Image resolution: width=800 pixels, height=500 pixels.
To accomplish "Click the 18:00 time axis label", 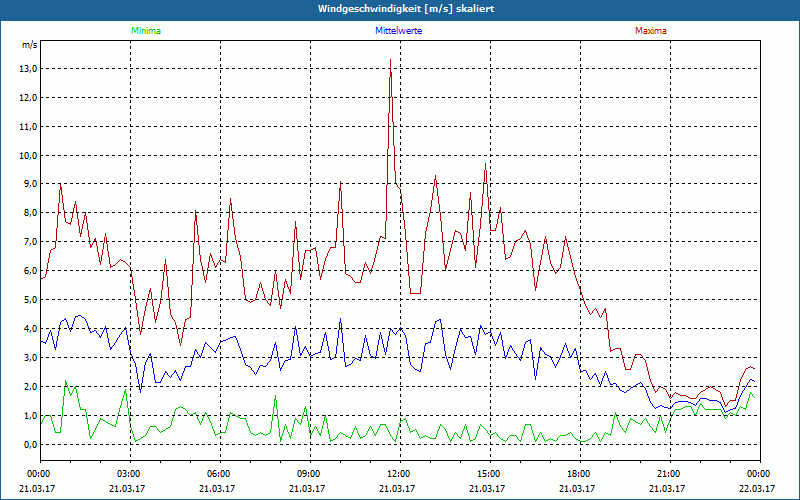I will pos(580,473).
